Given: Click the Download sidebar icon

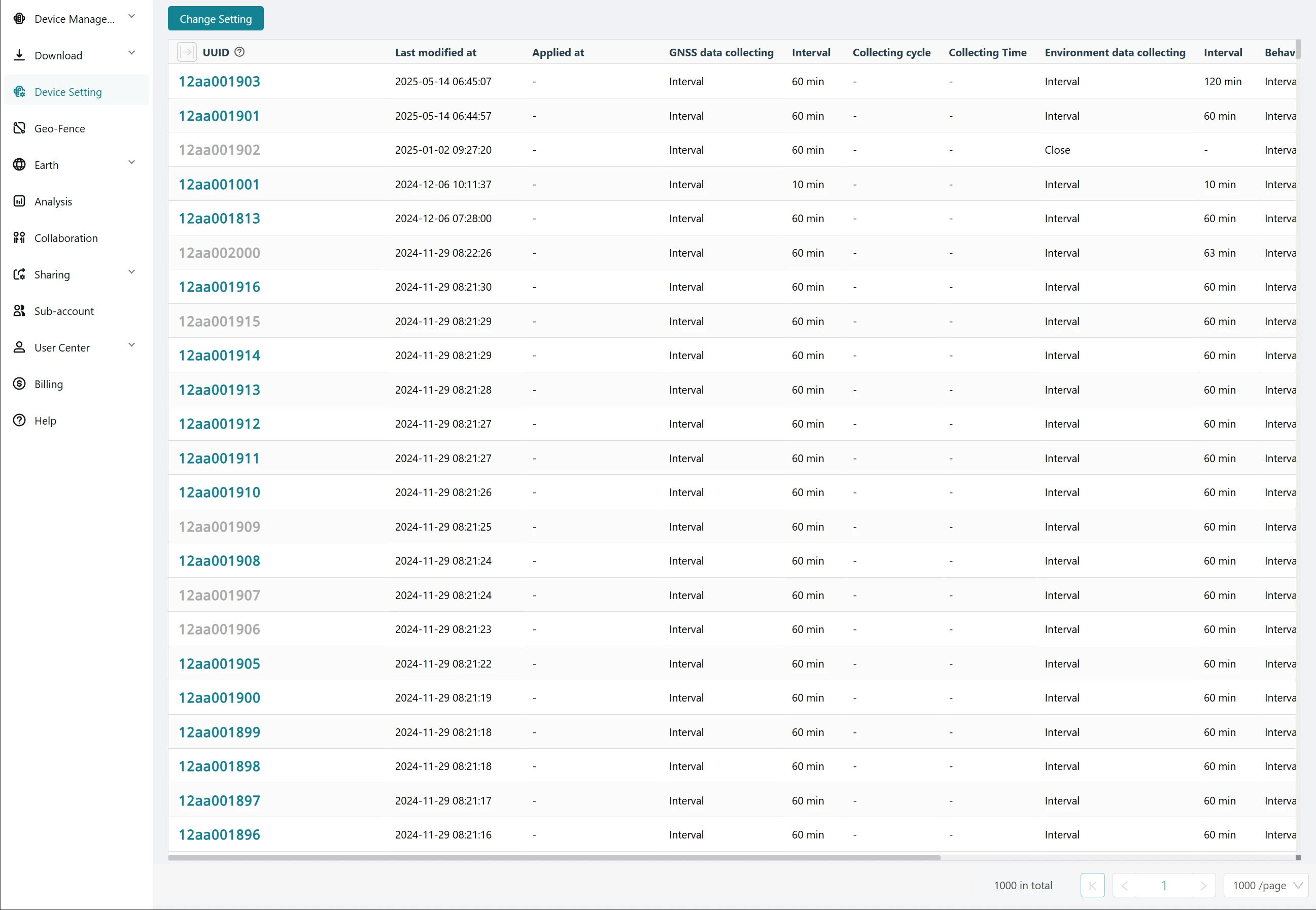Looking at the screenshot, I should [19, 55].
